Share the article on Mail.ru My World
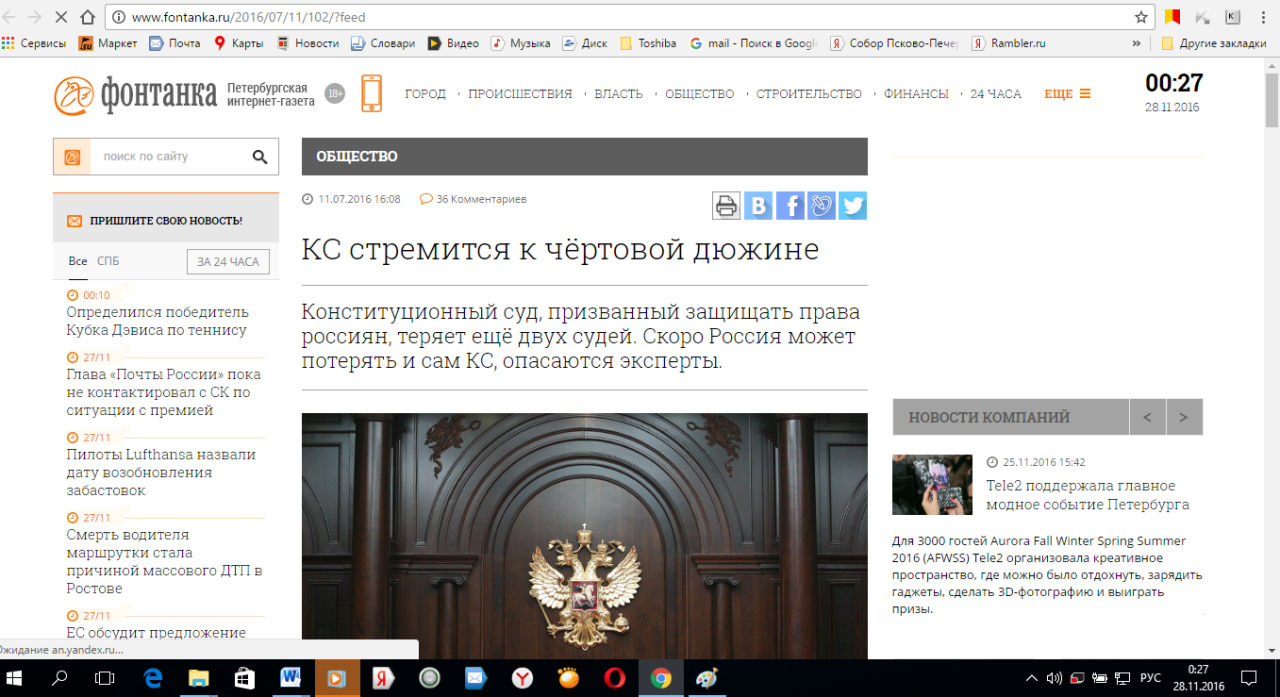Image resolution: width=1280 pixels, height=697 pixels. tap(821, 205)
